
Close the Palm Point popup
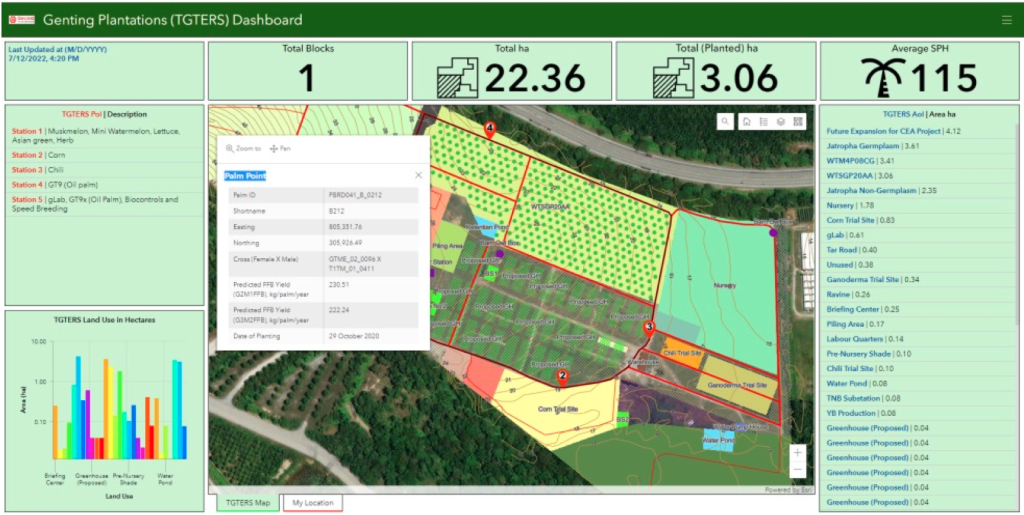(419, 175)
